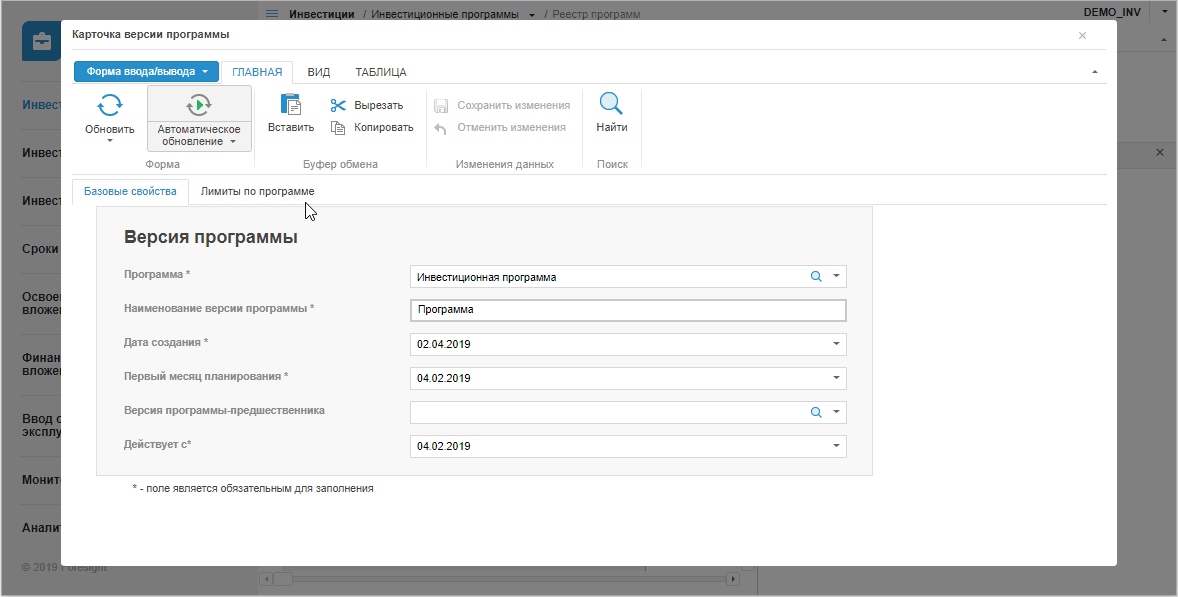Expand the Дата создания date dropdown
This screenshot has height=597, width=1178.
(x=836, y=344)
